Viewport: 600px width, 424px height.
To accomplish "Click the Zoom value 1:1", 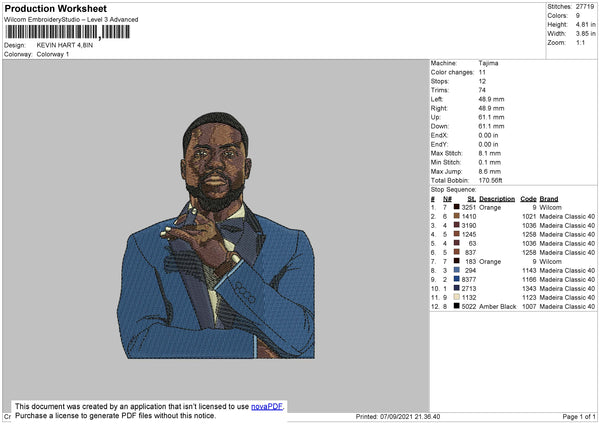I will [x=580, y=42].
